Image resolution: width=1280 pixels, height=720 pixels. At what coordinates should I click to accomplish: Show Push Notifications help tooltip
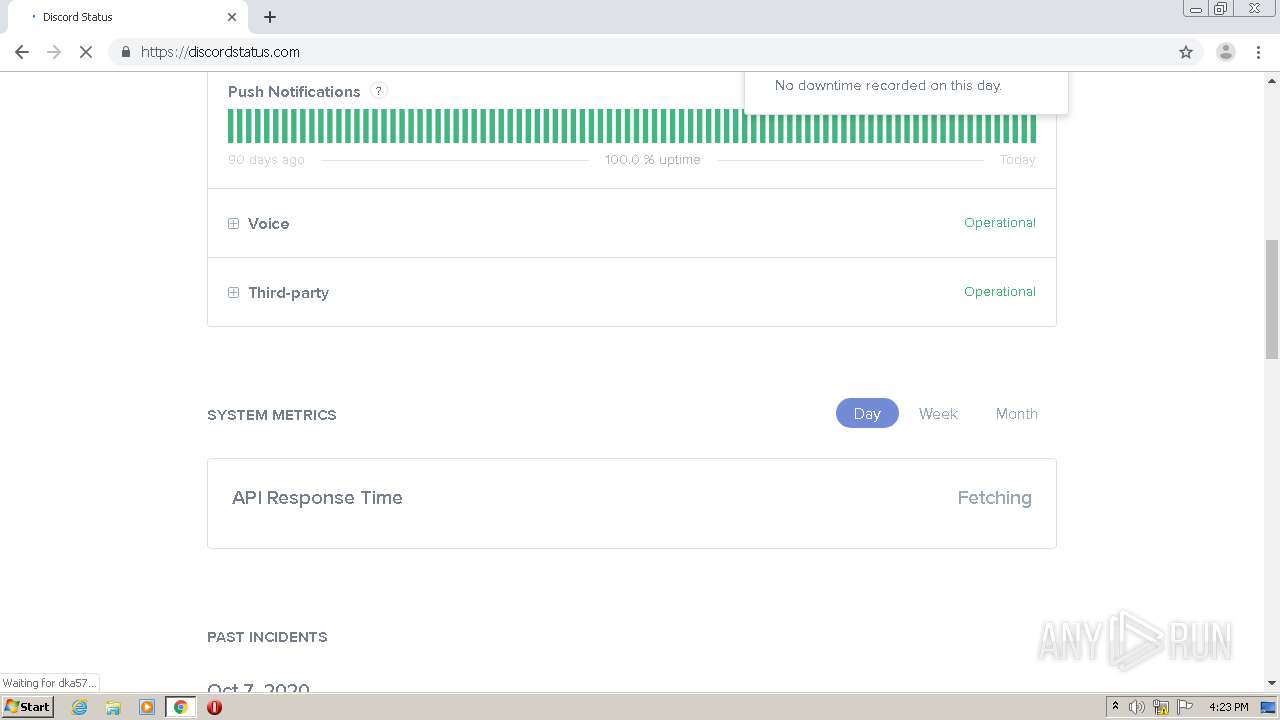click(378, 91)
